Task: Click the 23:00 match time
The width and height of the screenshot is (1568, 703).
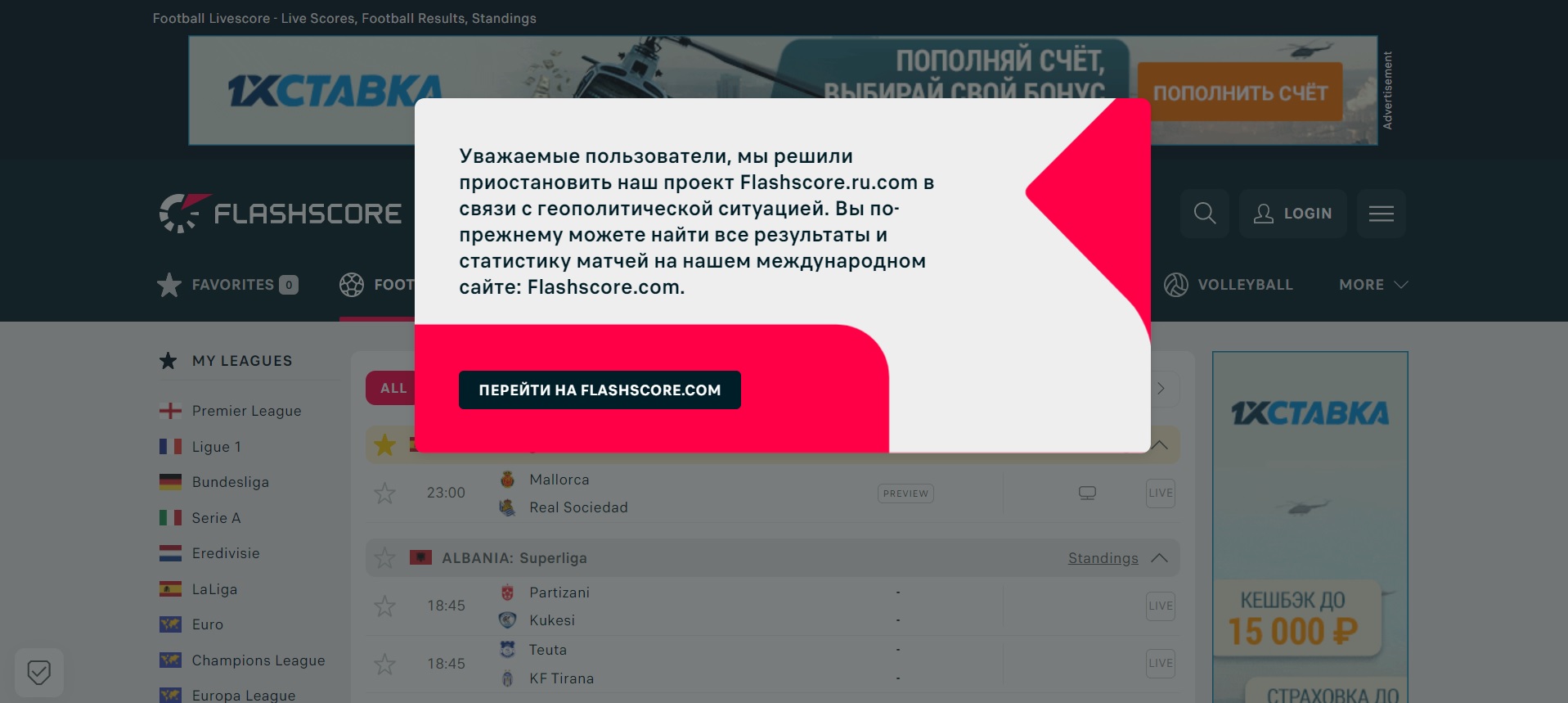Action: click(x=446, y=493)
